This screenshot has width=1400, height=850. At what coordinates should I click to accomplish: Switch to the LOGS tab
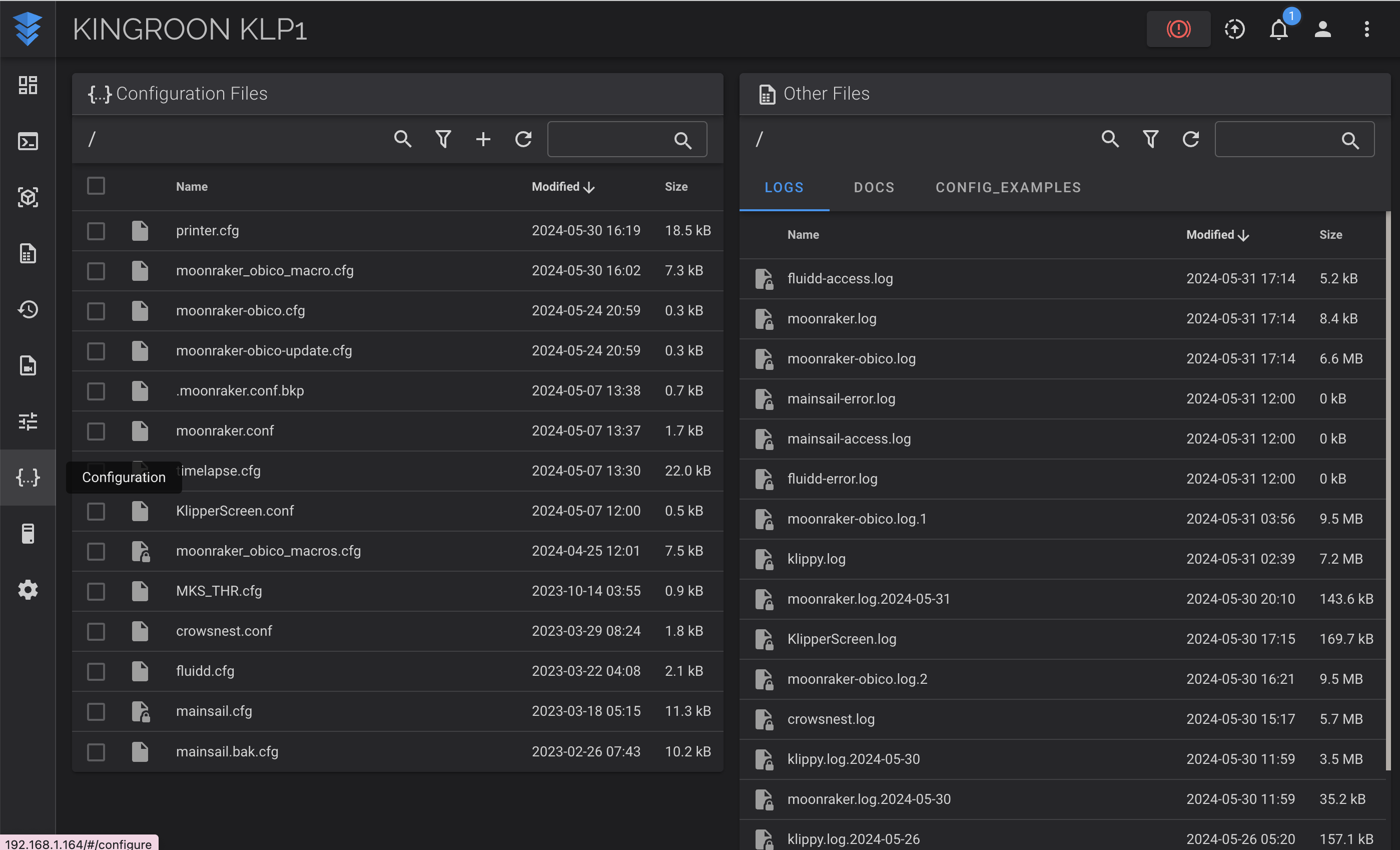[784, 187]
